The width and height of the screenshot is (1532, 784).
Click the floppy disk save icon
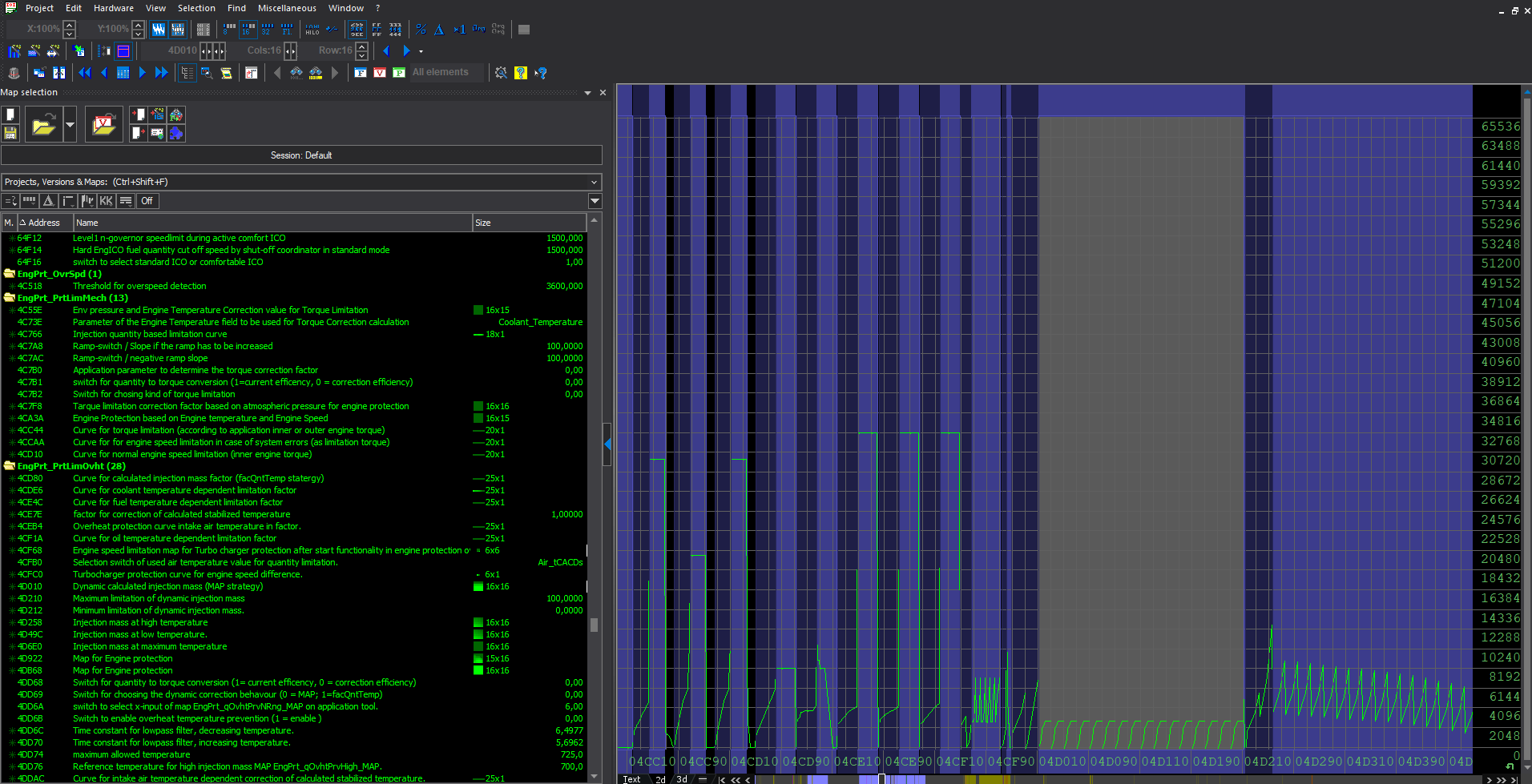tap(10, 133)
